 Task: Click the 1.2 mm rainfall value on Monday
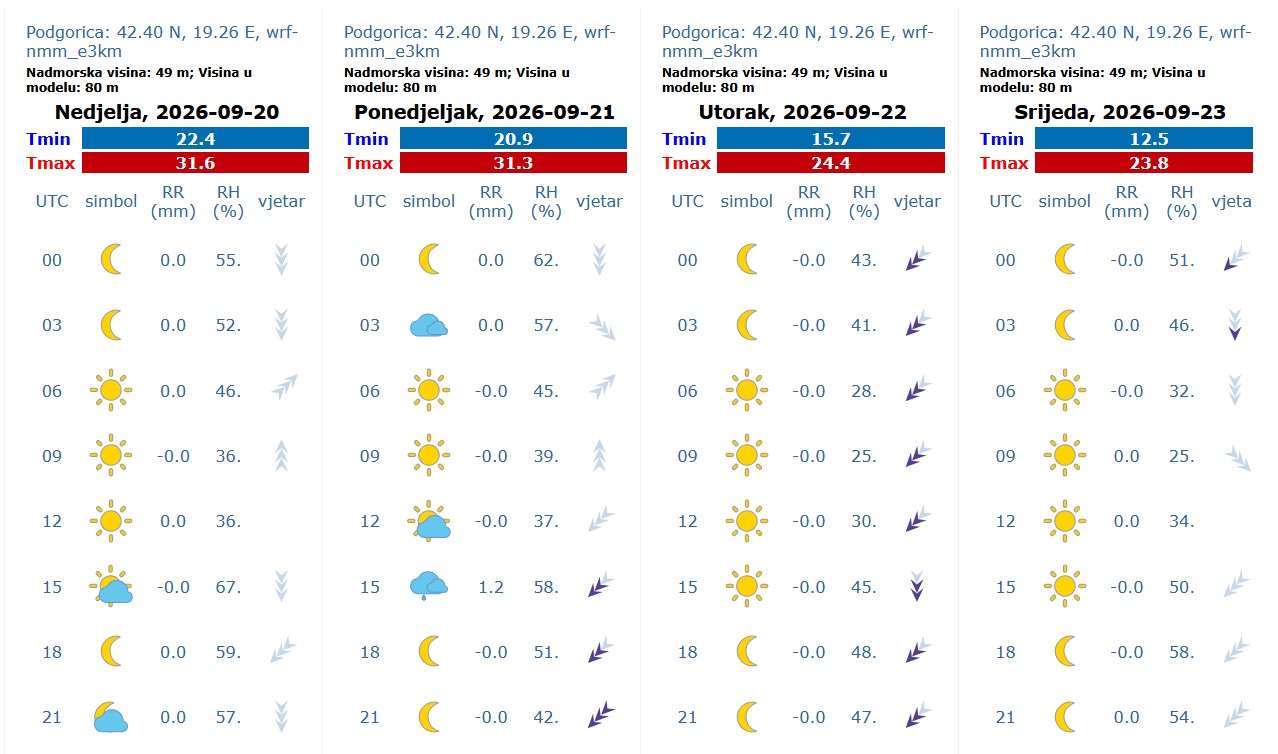click(x=491, y=587)
